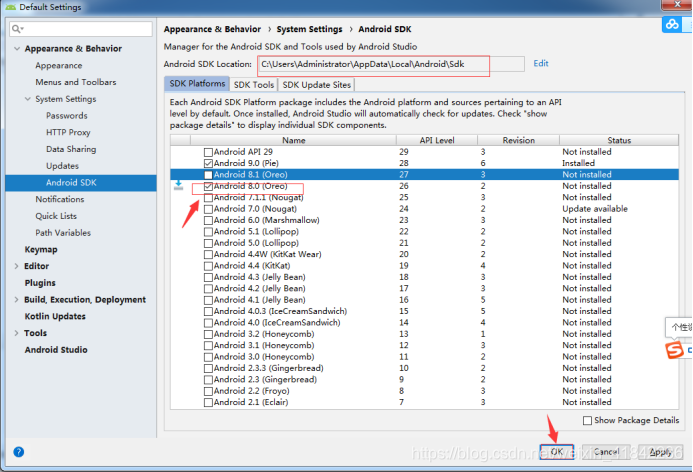Open Menus and Toolbars settings

76,82
